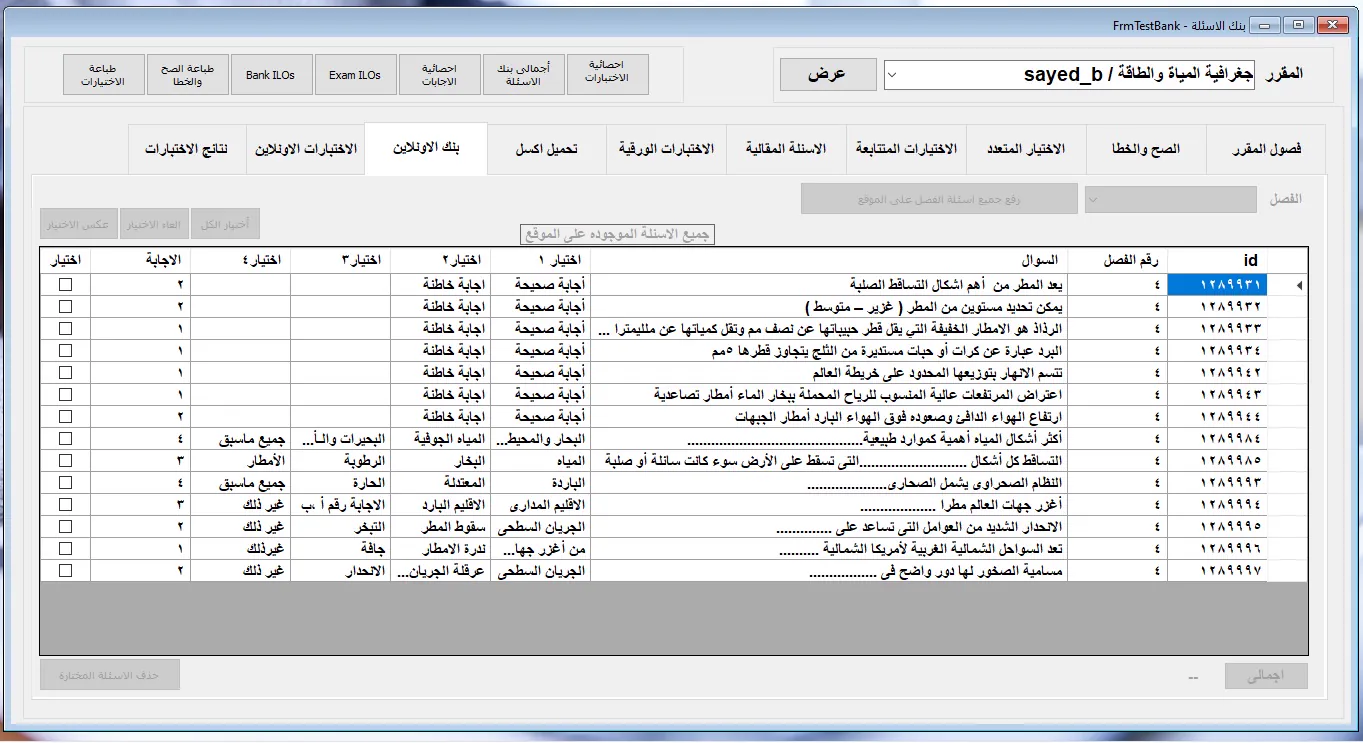The height and width of the screenshot is (743, 1363).
Task: Click the Exam ILOs button
Action: coord(355,75)
